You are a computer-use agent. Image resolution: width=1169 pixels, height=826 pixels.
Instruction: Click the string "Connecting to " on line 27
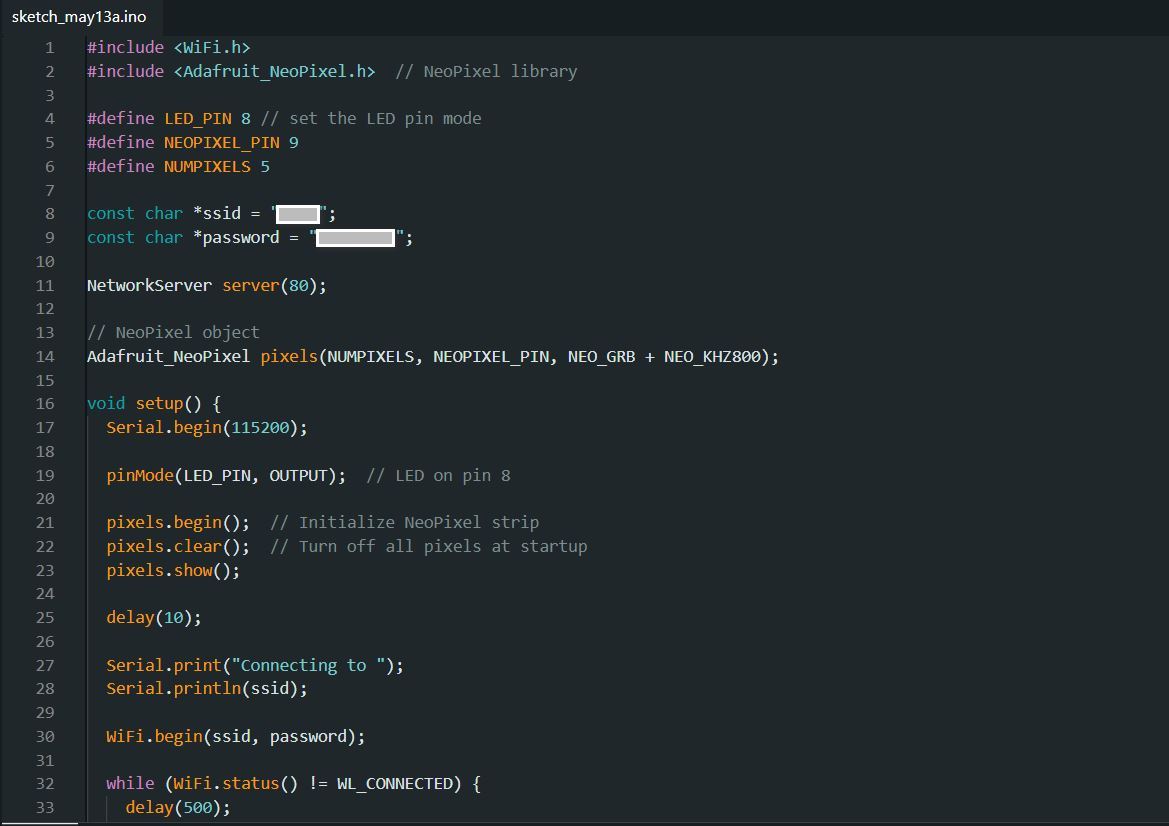point(308,665)
